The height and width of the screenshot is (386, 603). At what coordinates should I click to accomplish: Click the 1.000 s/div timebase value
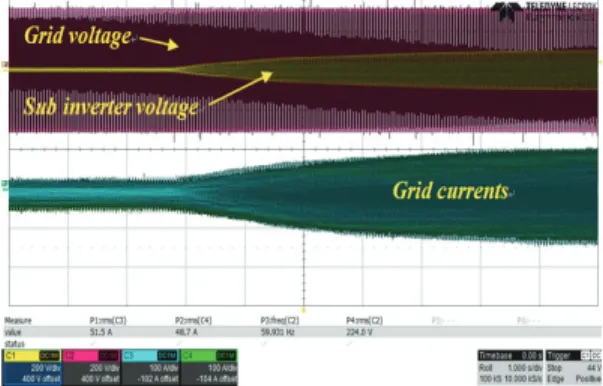[x=525, y=368]
